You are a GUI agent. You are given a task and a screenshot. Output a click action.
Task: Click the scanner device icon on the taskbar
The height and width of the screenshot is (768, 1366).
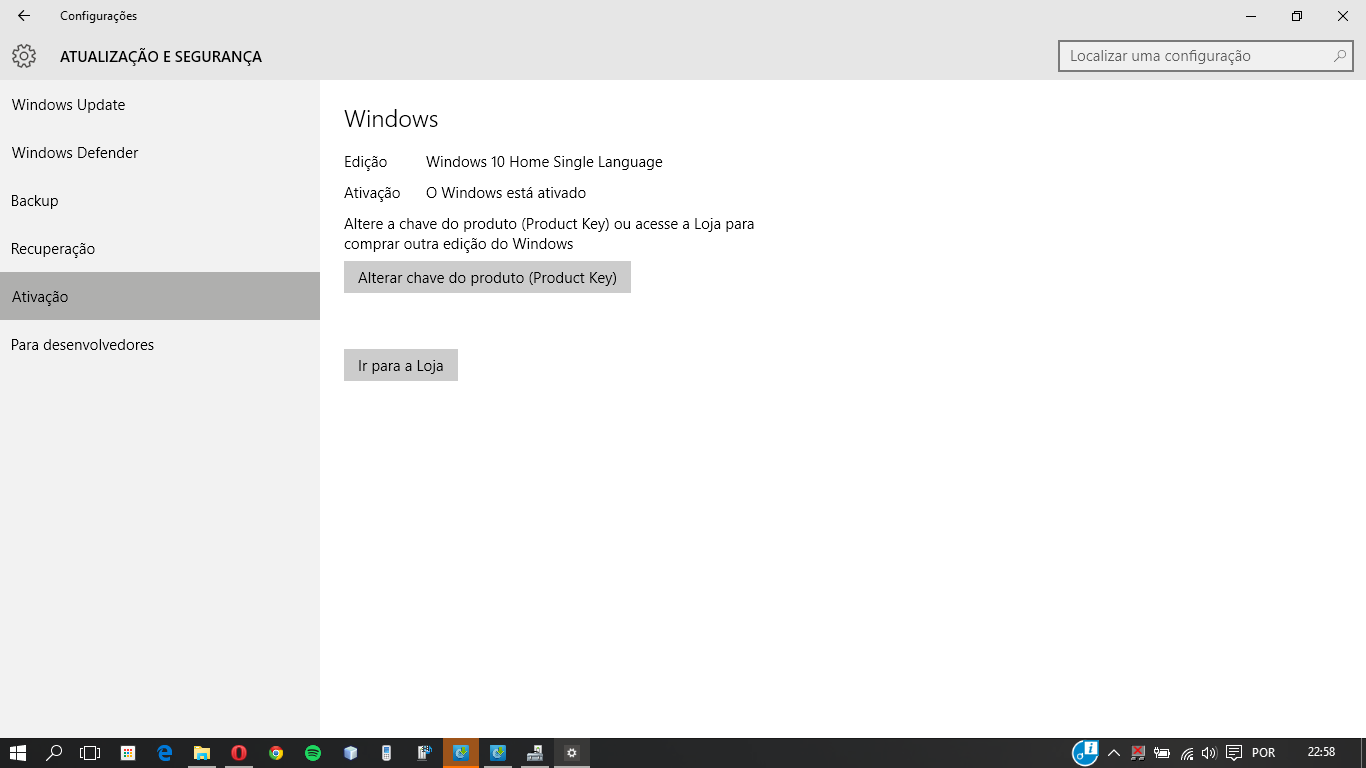(535, 753)
